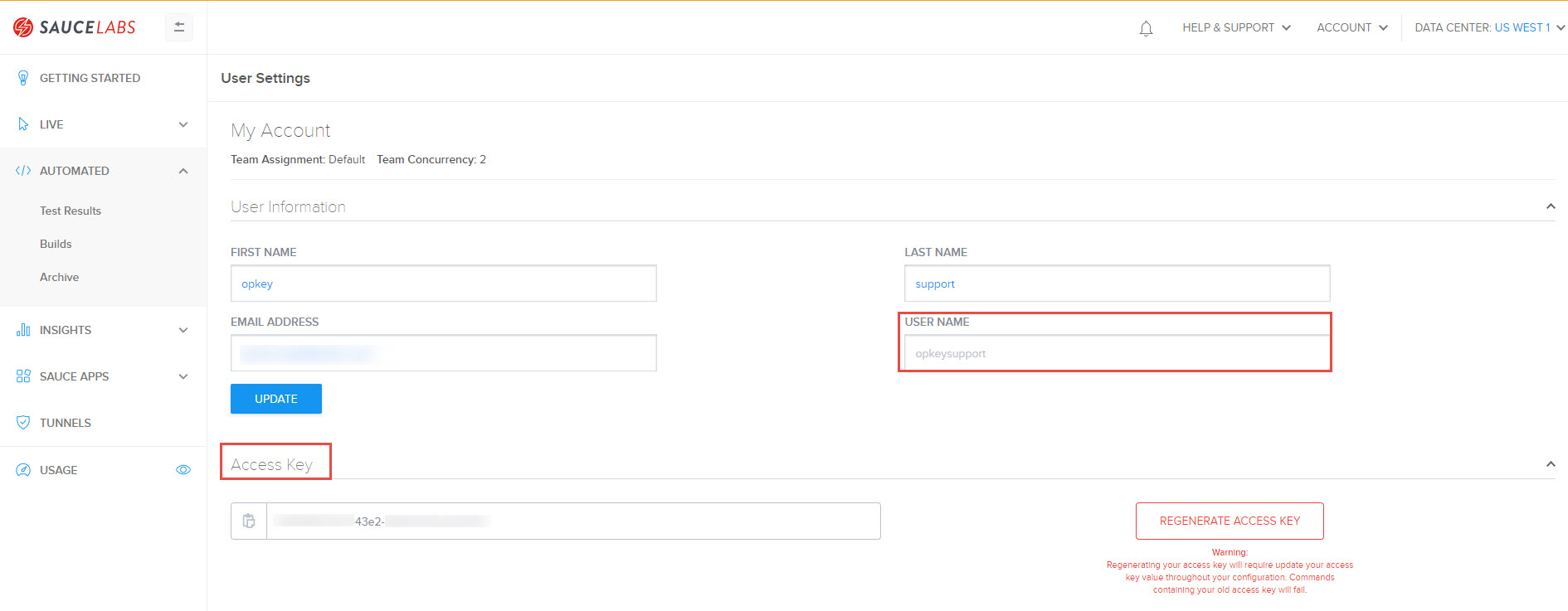Click the User Information section heading
Viewport: 1568px width, 611px height.
point(288,206)
